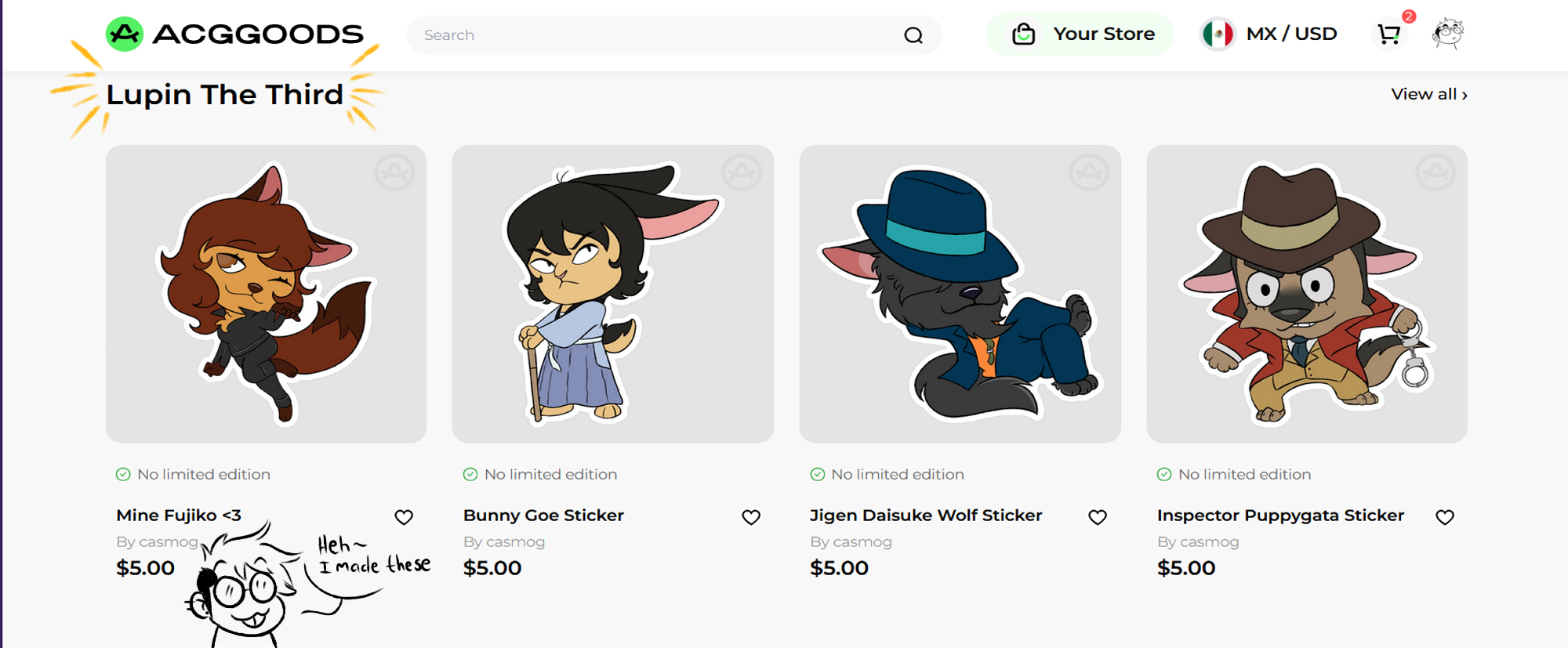
Task: Open the Inspector Puppygata Sticker title
Action: tap(1280, 516)
